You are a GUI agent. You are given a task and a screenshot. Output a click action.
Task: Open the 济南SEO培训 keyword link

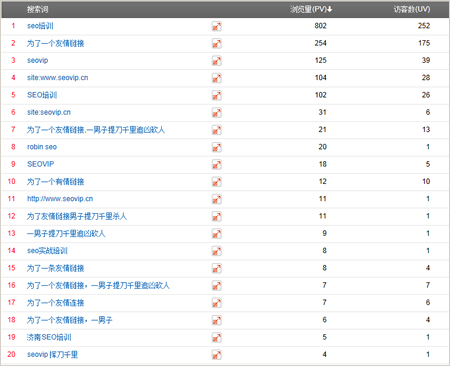click(x=49, y=338)
